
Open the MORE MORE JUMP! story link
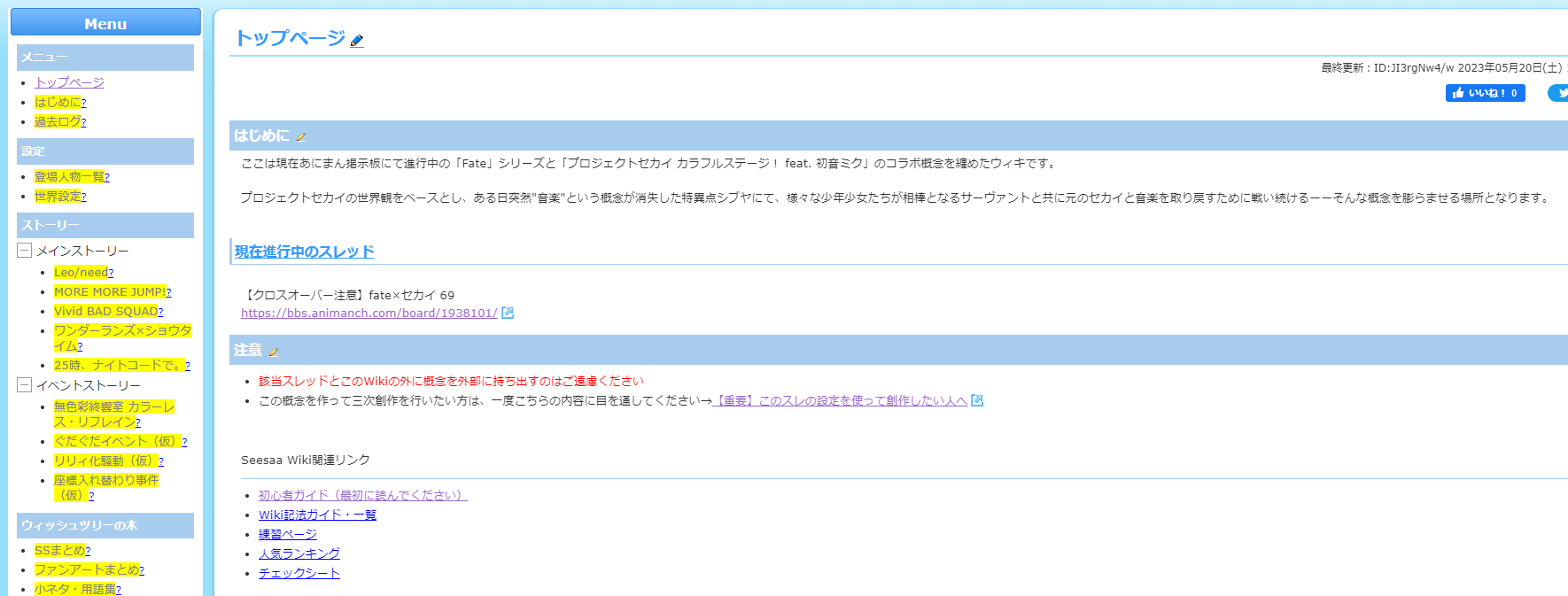[110, 291]
